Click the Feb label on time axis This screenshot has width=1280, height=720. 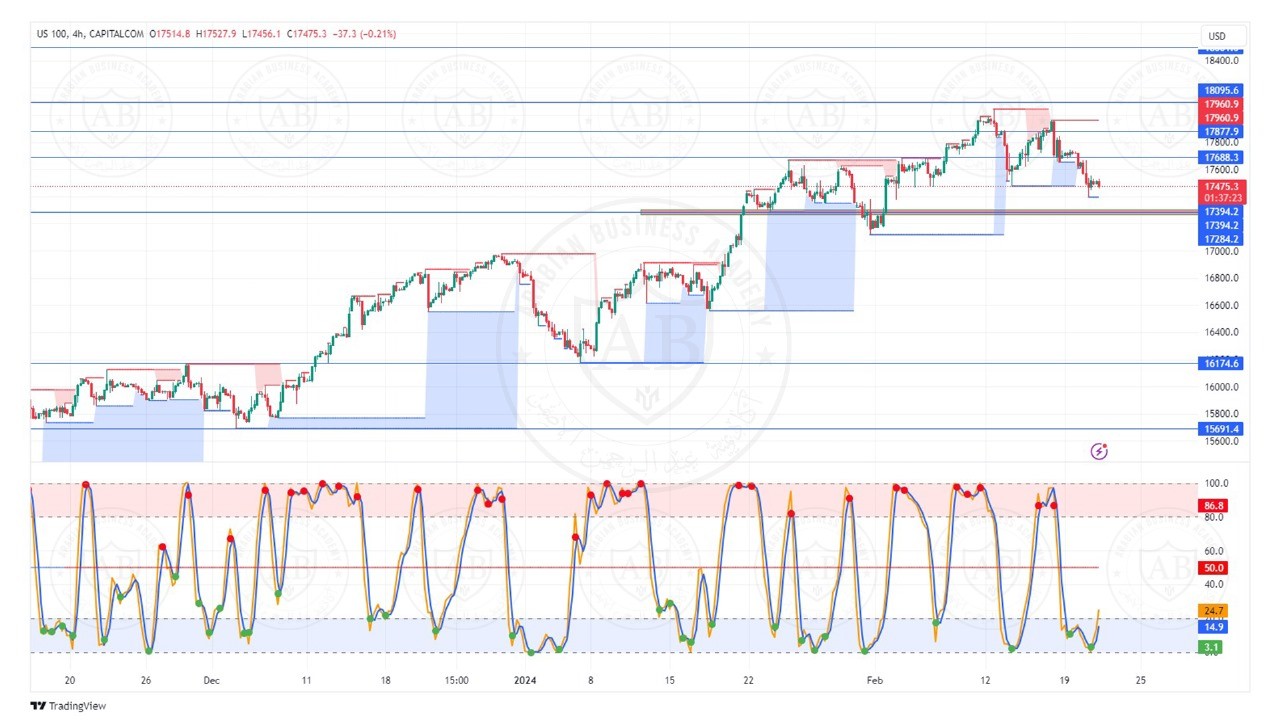point(875,680)
